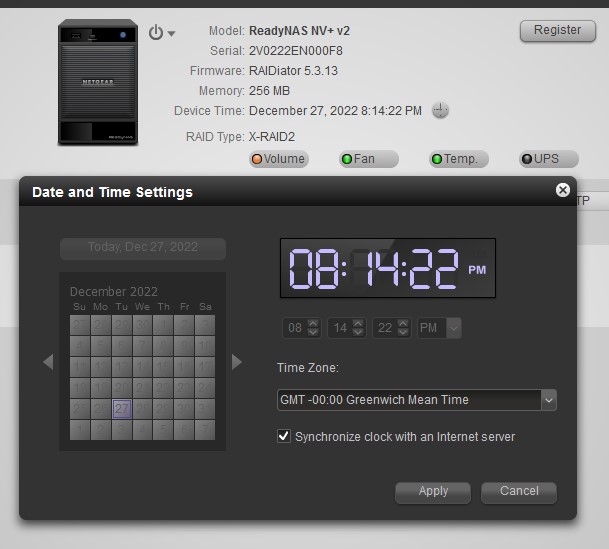Screen dimensions: 609x549
Task: Click the UPS status indicator
Action: pyautogui.click(x=549, y=159)
